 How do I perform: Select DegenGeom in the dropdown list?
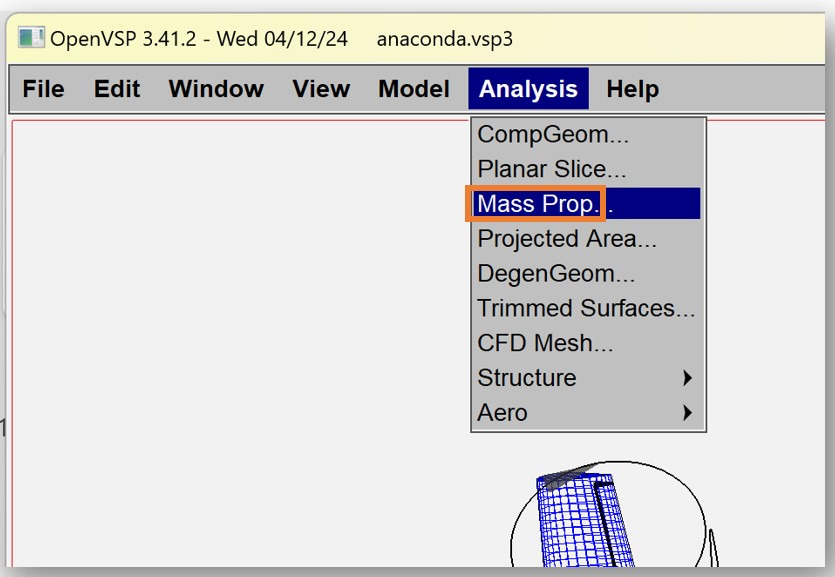point(556,274)
